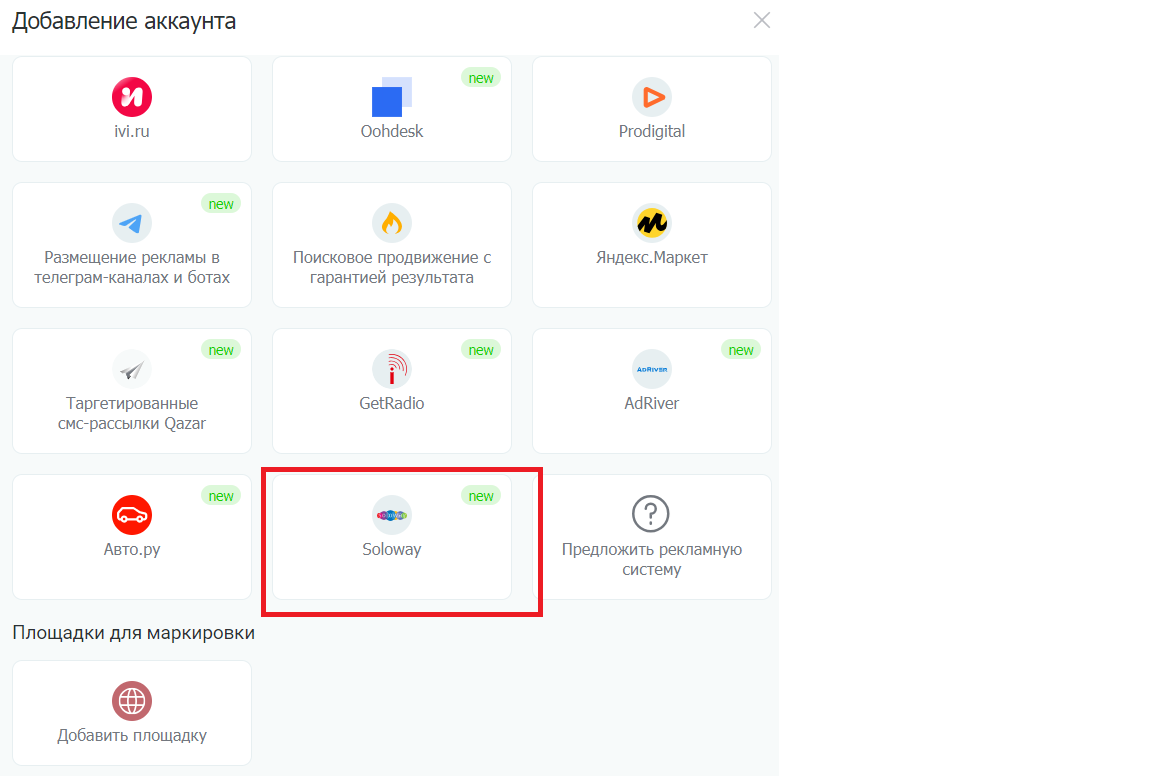Click the Авто.ру red car icon
This screenshot has width=1152, height=776.
click(x=132, y=515)
